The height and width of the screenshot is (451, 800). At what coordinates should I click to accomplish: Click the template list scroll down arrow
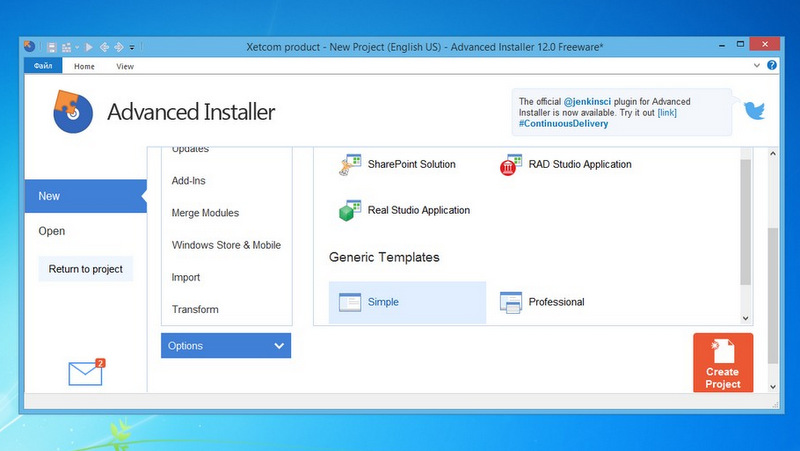745,318
